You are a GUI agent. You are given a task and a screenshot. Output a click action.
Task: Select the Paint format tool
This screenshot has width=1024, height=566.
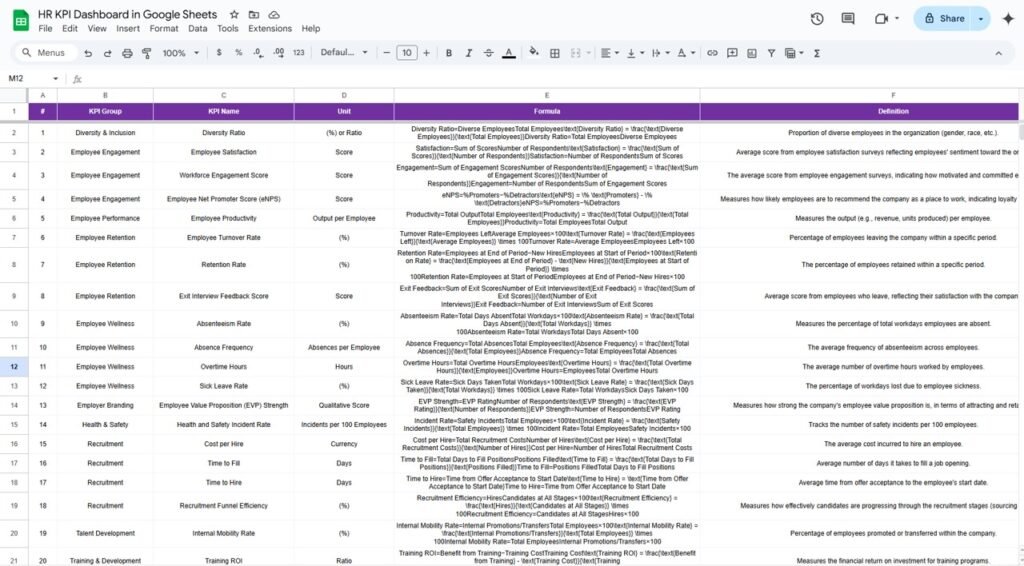[x=147, y=53]
